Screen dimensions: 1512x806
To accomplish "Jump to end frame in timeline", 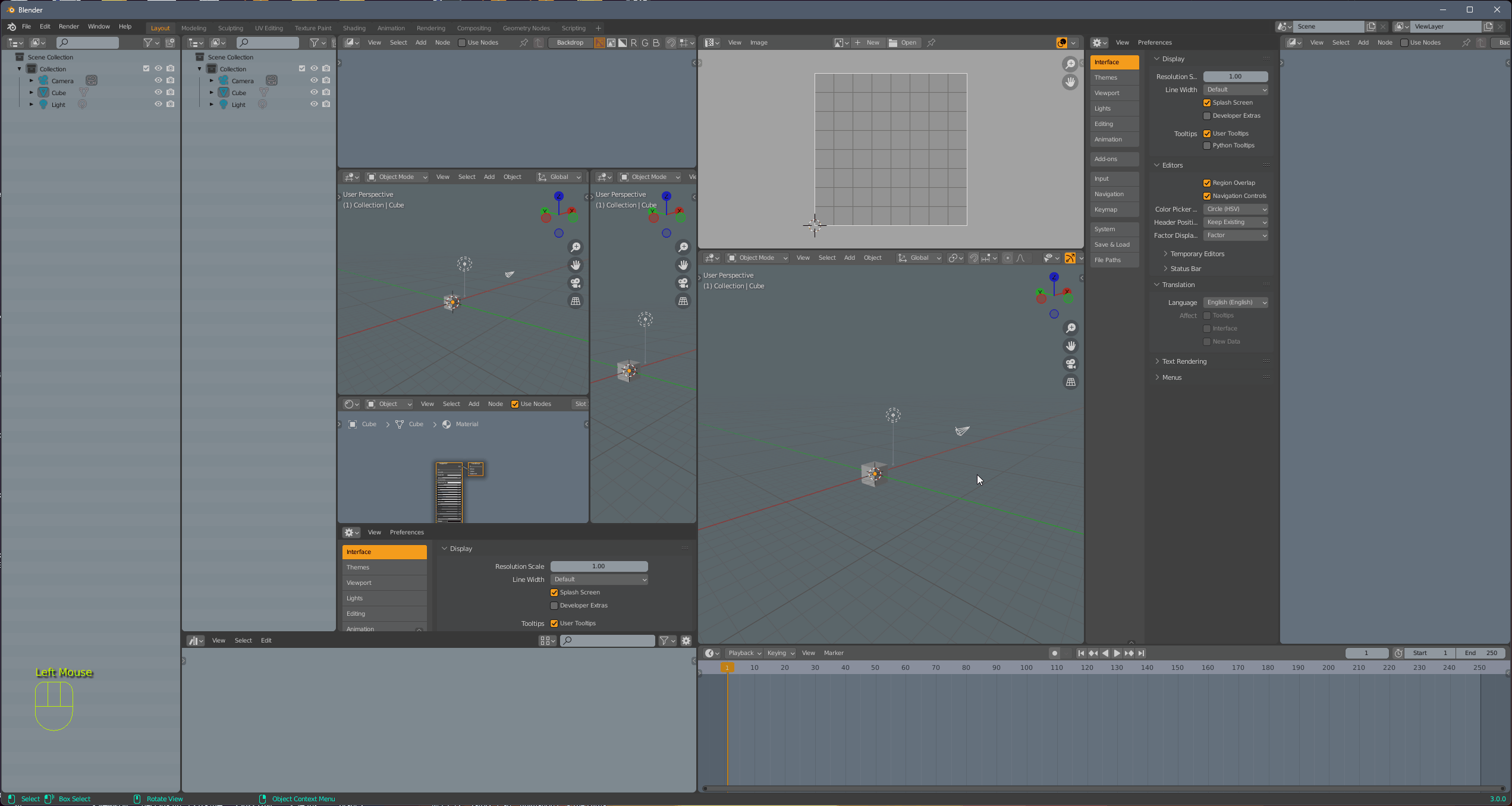I will coord(1141,653).
